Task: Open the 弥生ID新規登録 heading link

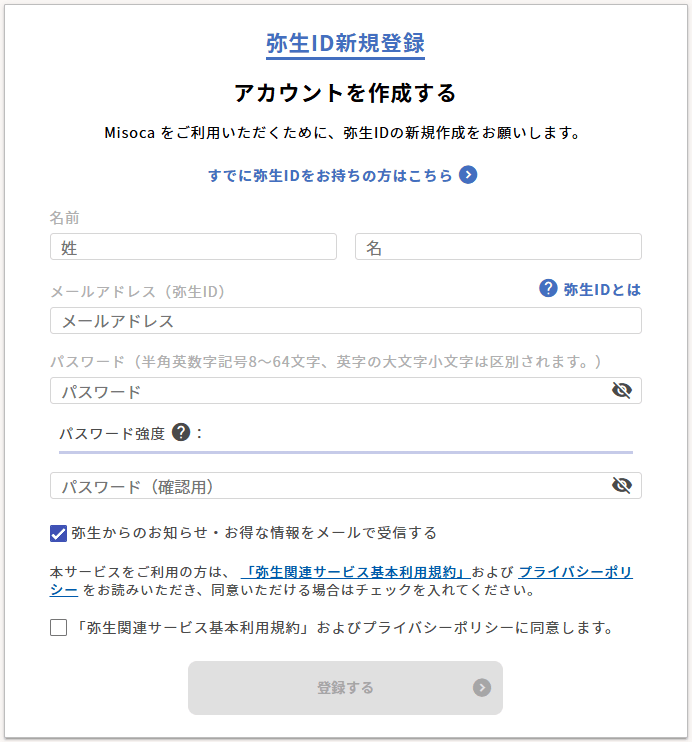Action: click(x=345, y=43)
